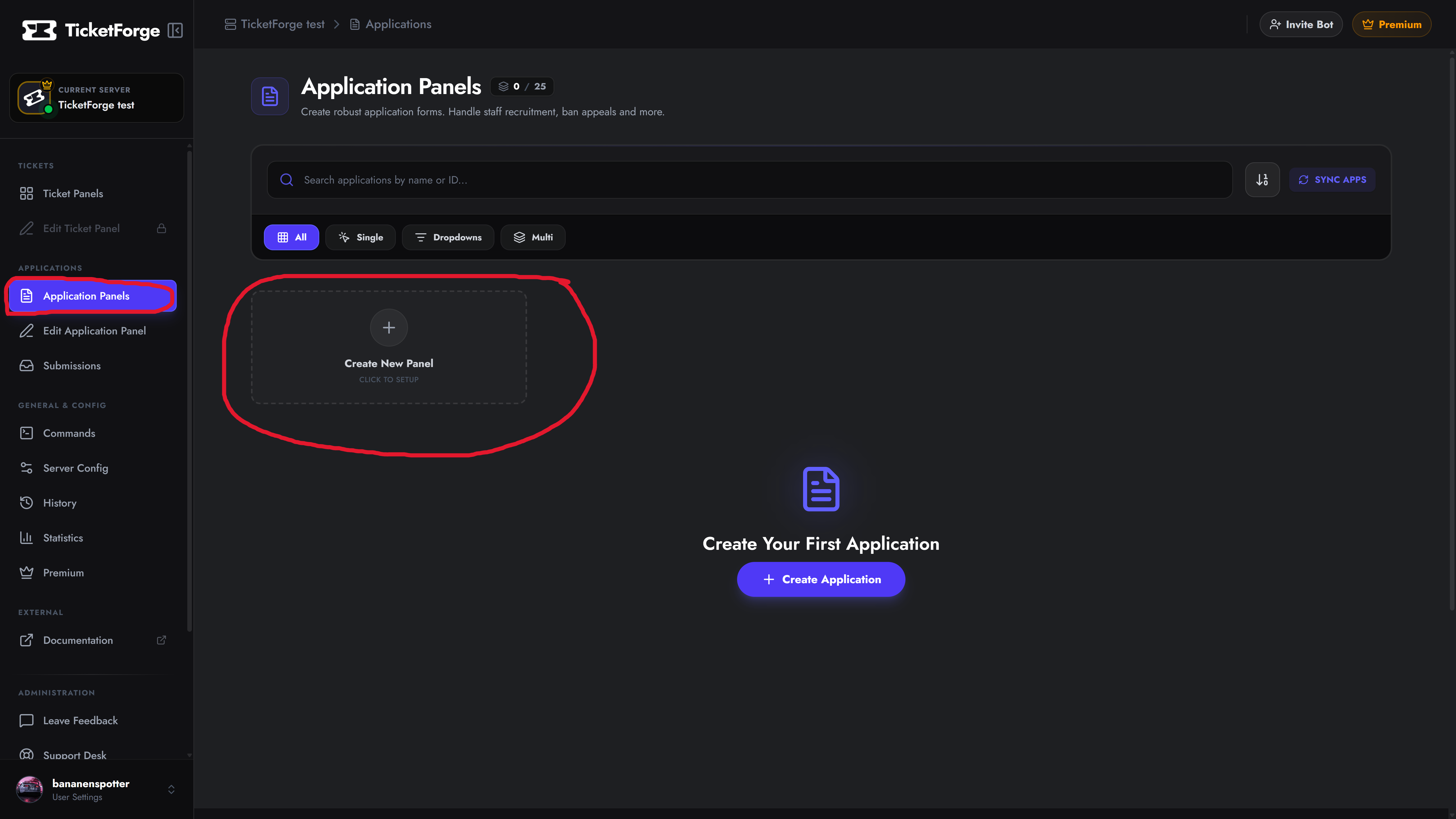Select the Single filter toggle
Image resolution: width=1456 pixels, height=819 pixels.
[361, 237]
